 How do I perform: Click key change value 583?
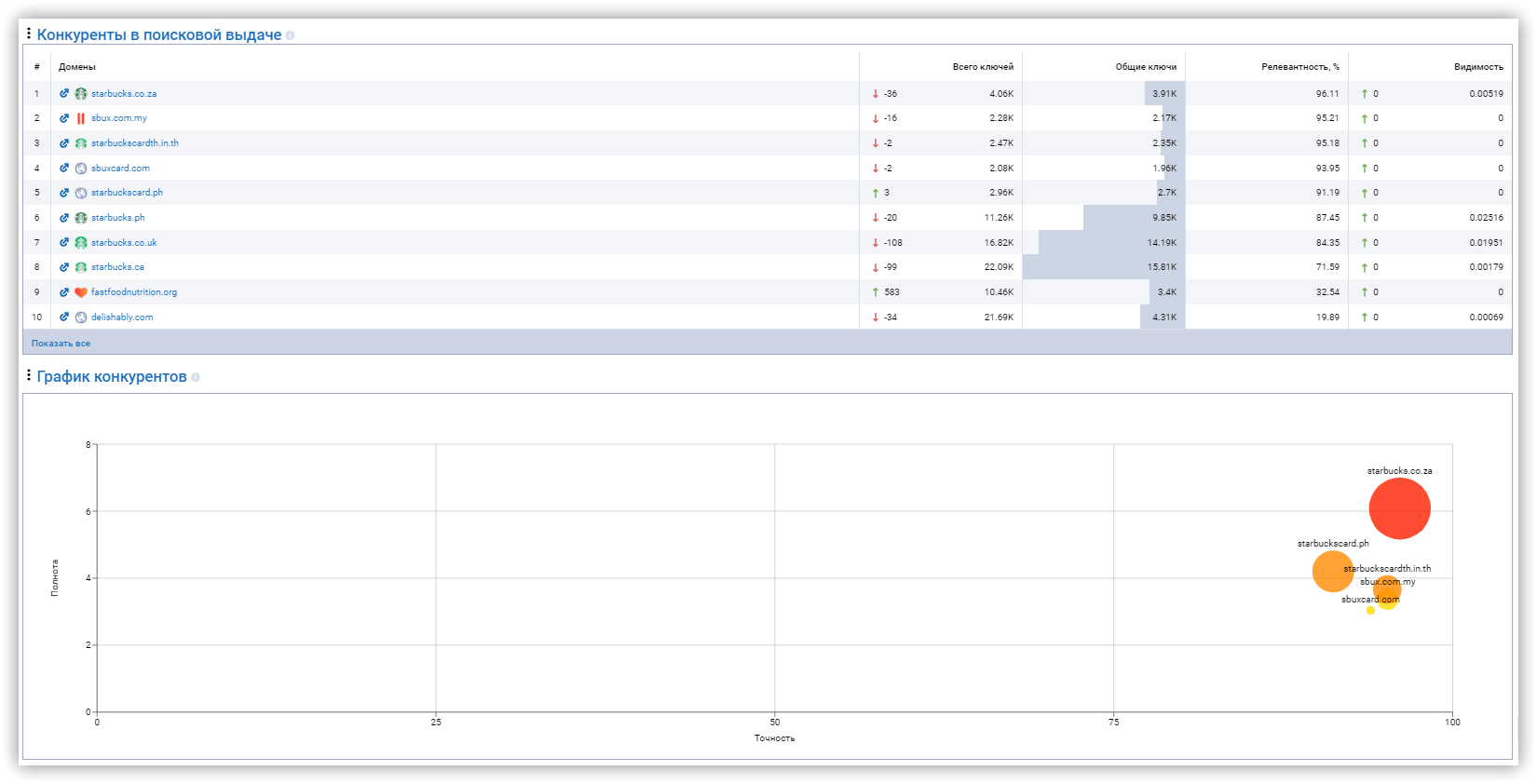[x=891, y=292]
